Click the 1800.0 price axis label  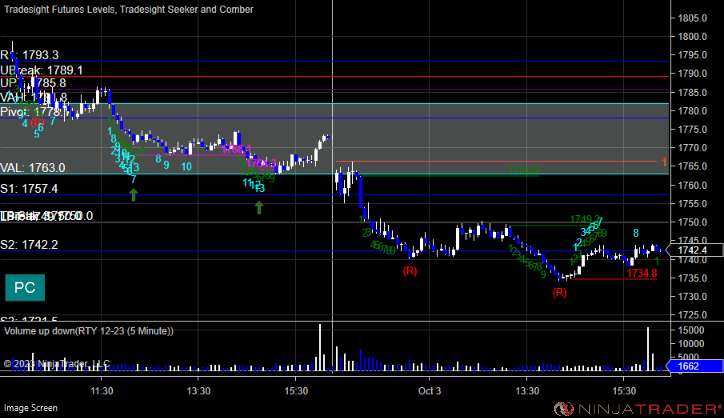(693, 37)
